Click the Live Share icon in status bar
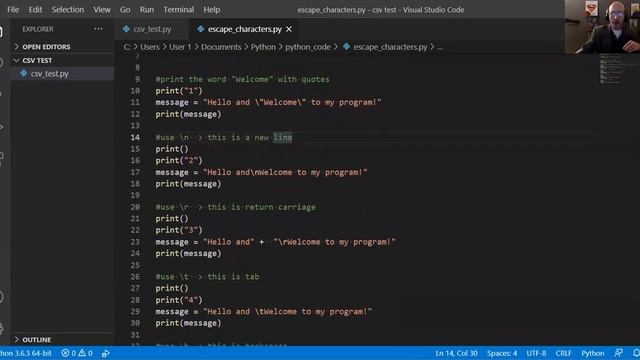This screenshot has width=640, height=360. [106, 353]
